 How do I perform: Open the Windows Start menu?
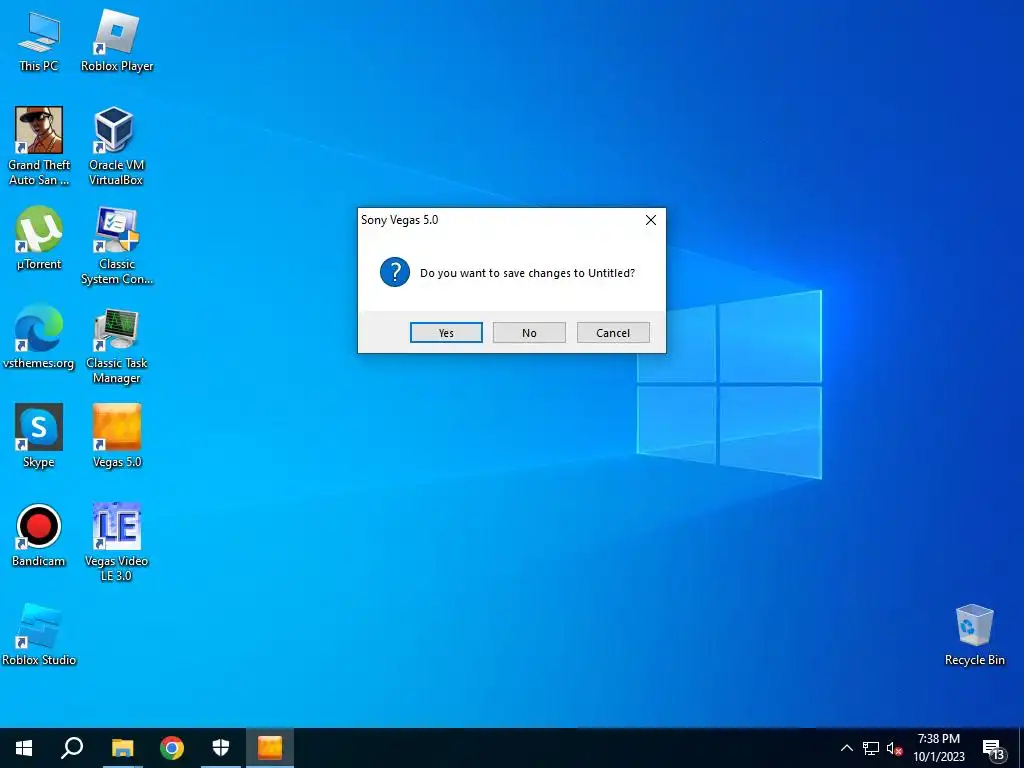tap(24, 748)
